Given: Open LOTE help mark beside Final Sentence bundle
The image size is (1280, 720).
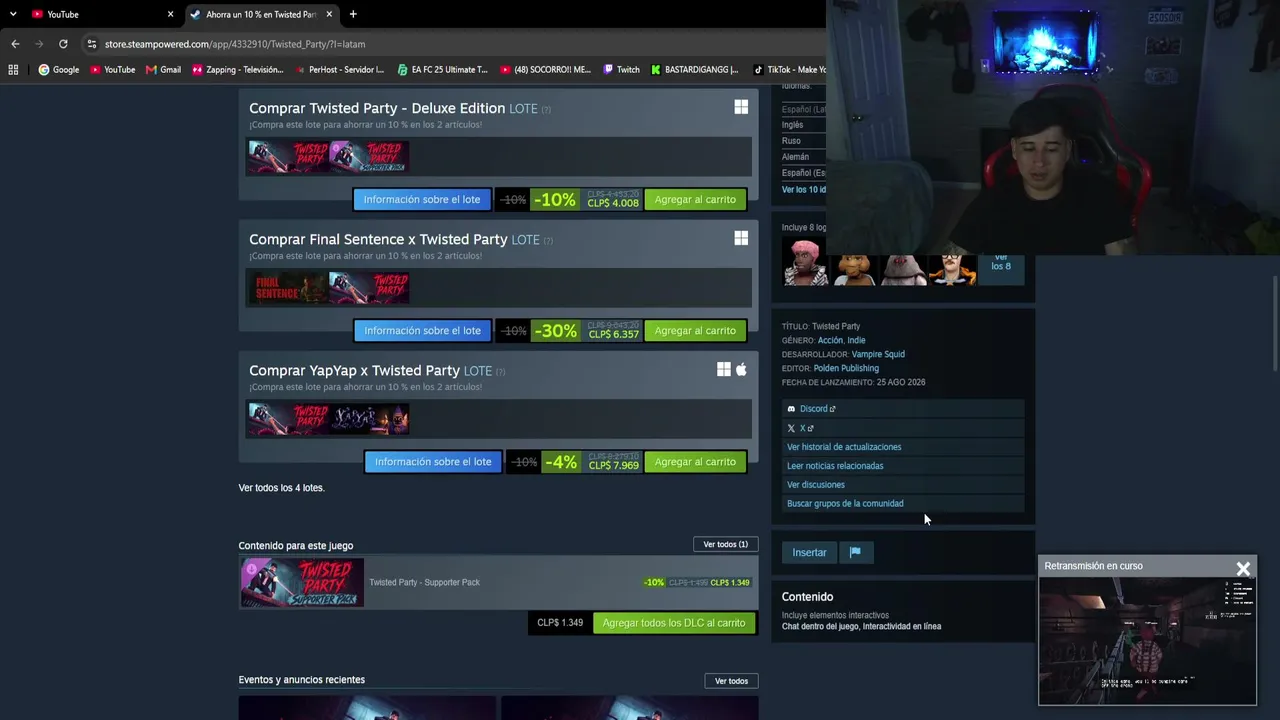Looking at the screenshot, I should tap(548, 240).
